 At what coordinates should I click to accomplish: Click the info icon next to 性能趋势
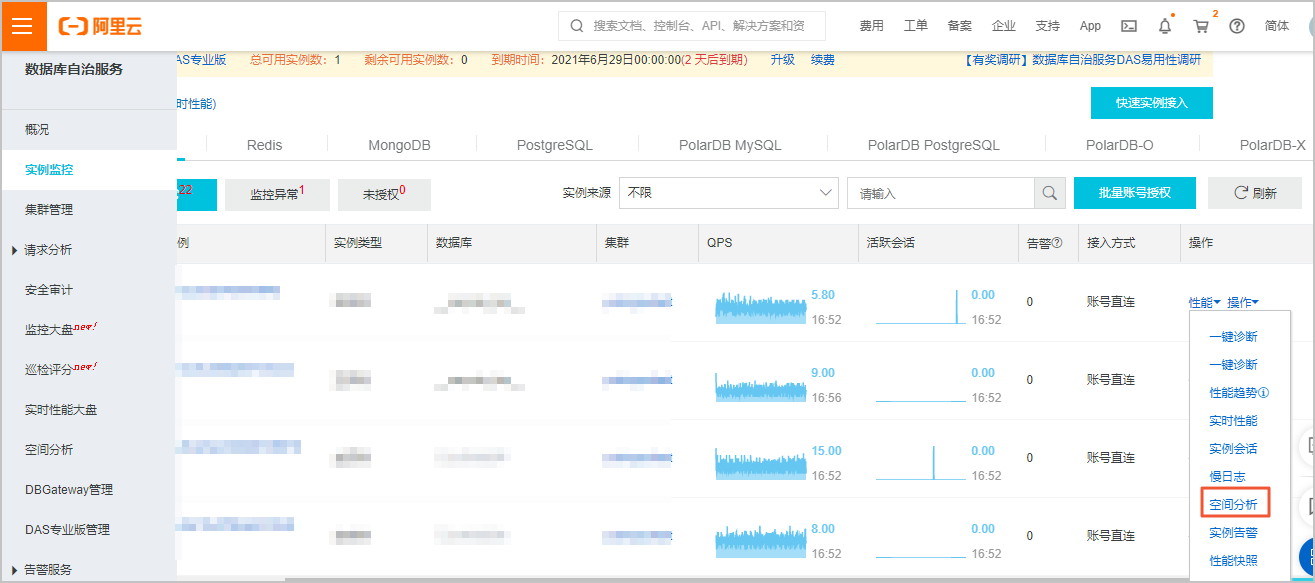tap(1264, 393)
